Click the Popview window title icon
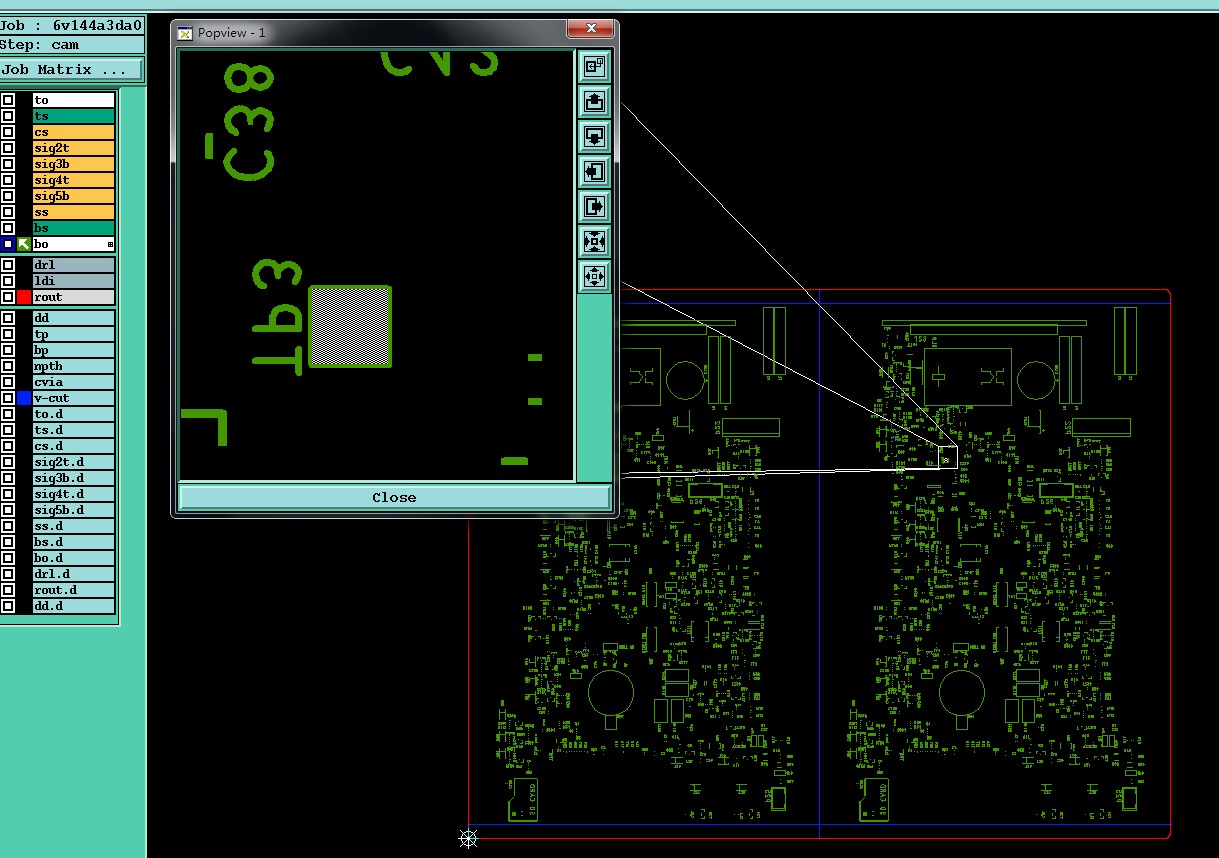This screenshot has height=858, width=1219. (185, 33)
